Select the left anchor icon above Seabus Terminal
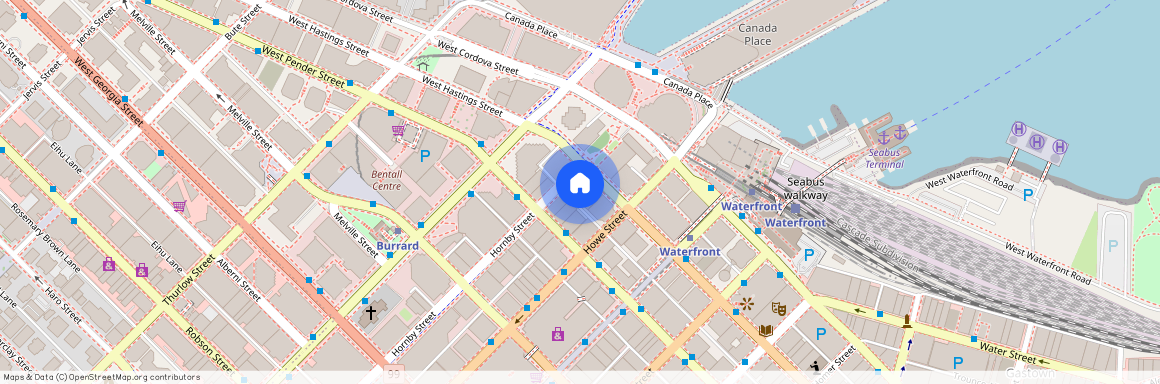Viewport: 1160px width, 384px height. [883, 137]
